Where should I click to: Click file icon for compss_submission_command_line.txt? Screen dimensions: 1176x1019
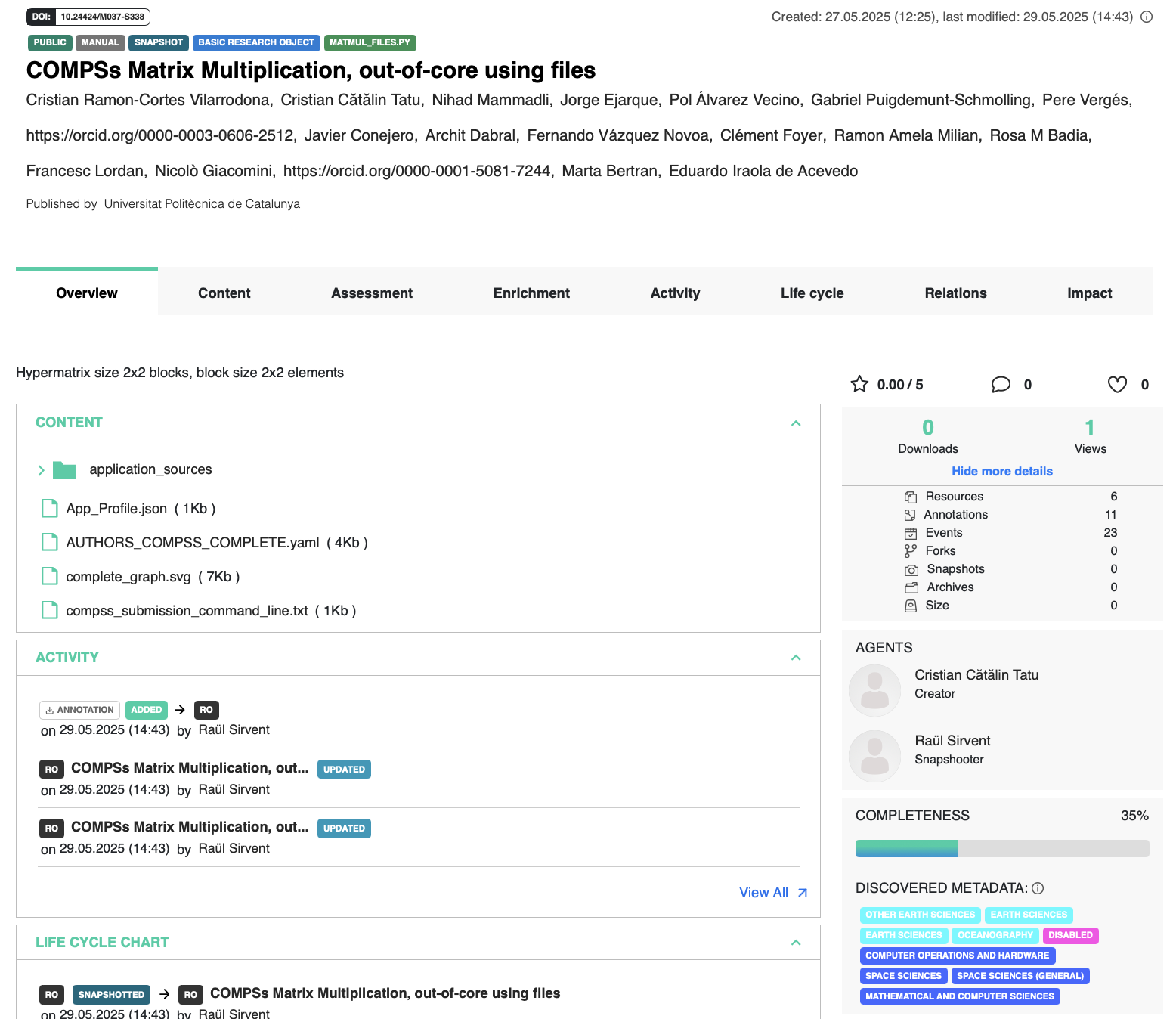click(x=50, y=610)
